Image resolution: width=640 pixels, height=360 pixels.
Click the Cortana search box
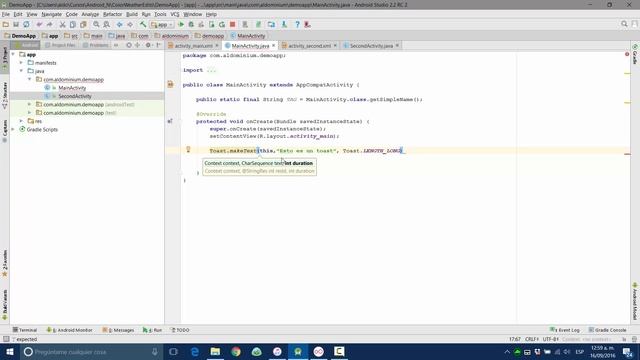pos(92,351)
